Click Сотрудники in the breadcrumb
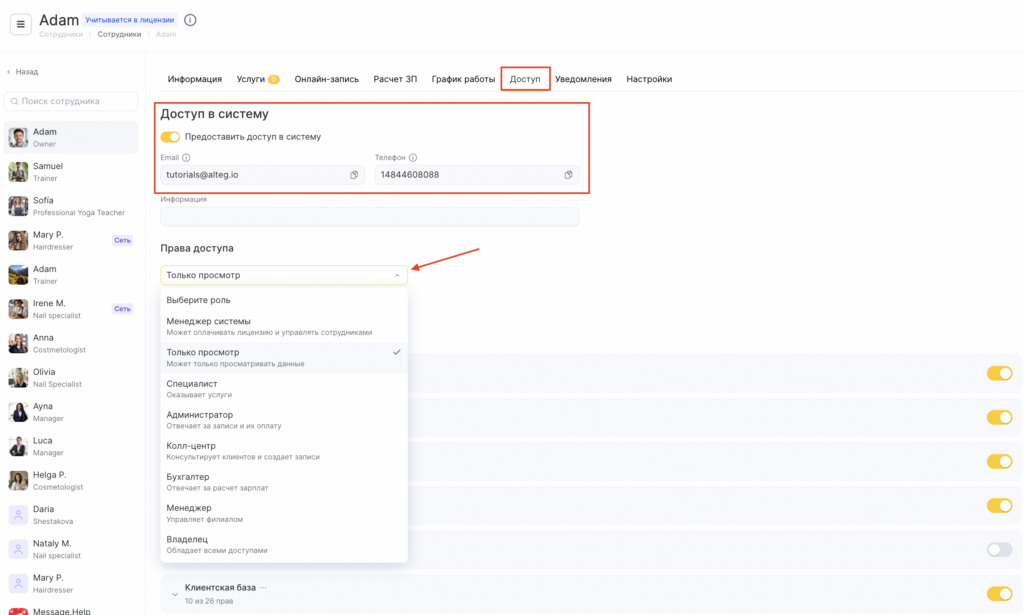1024x615 pixels. (119, 34)
